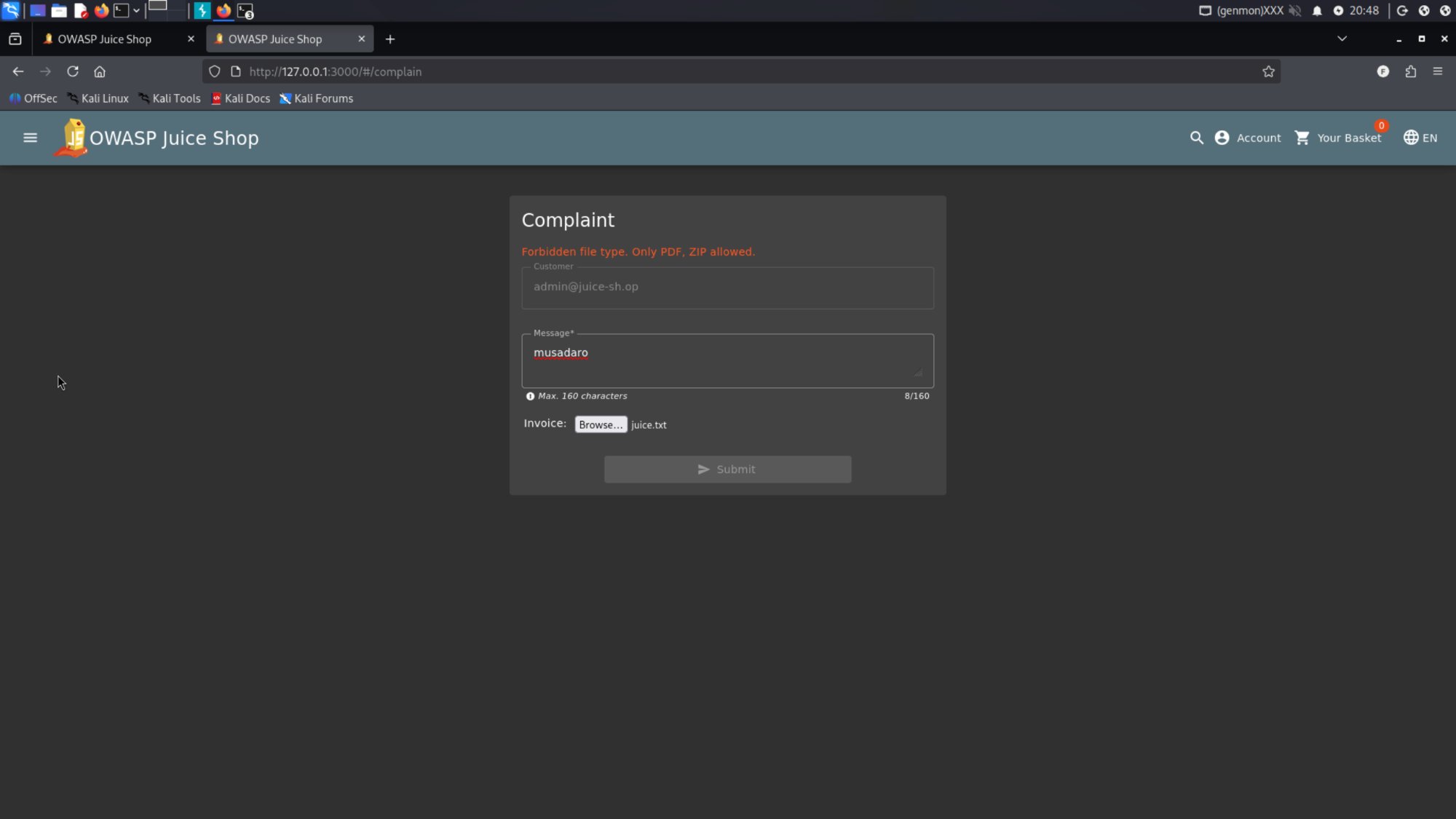The width and height of the screenshot is (1456, 819).
Task: Switch to the Burp Suite taskbar window
Action: [202, 11]
